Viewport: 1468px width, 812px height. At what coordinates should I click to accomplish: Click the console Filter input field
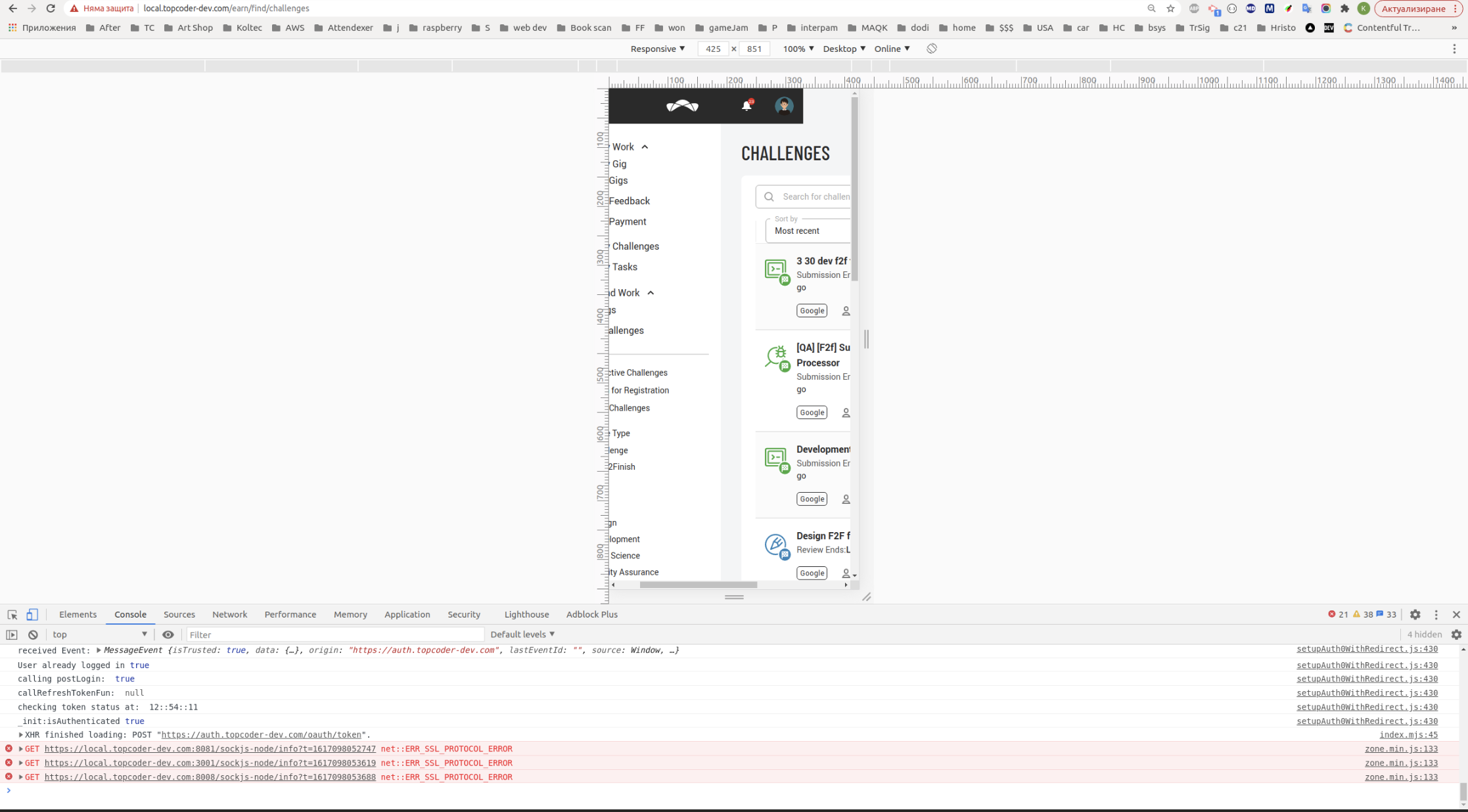tap(335, 635)
